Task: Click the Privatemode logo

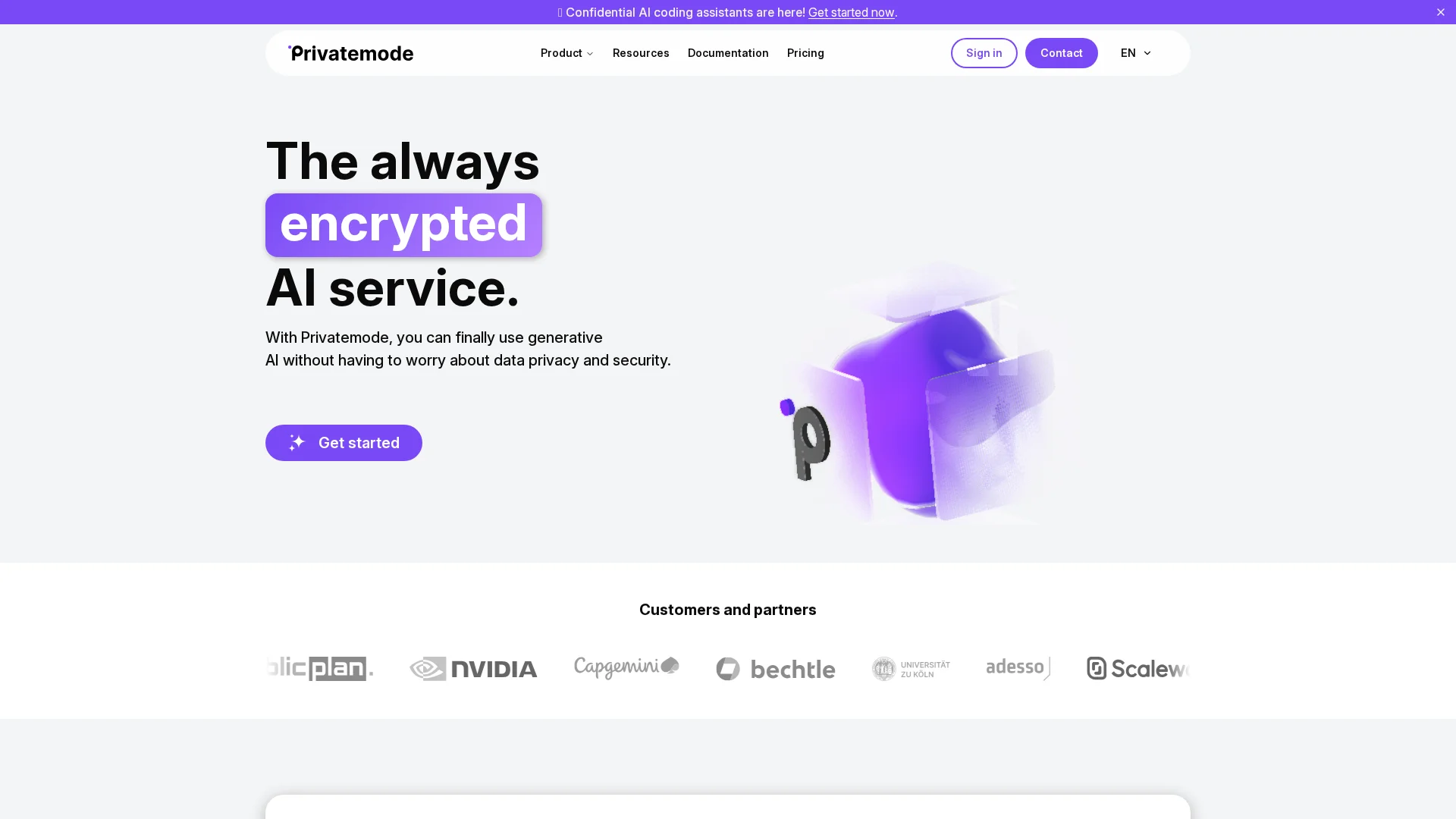Action: point(350,53)
